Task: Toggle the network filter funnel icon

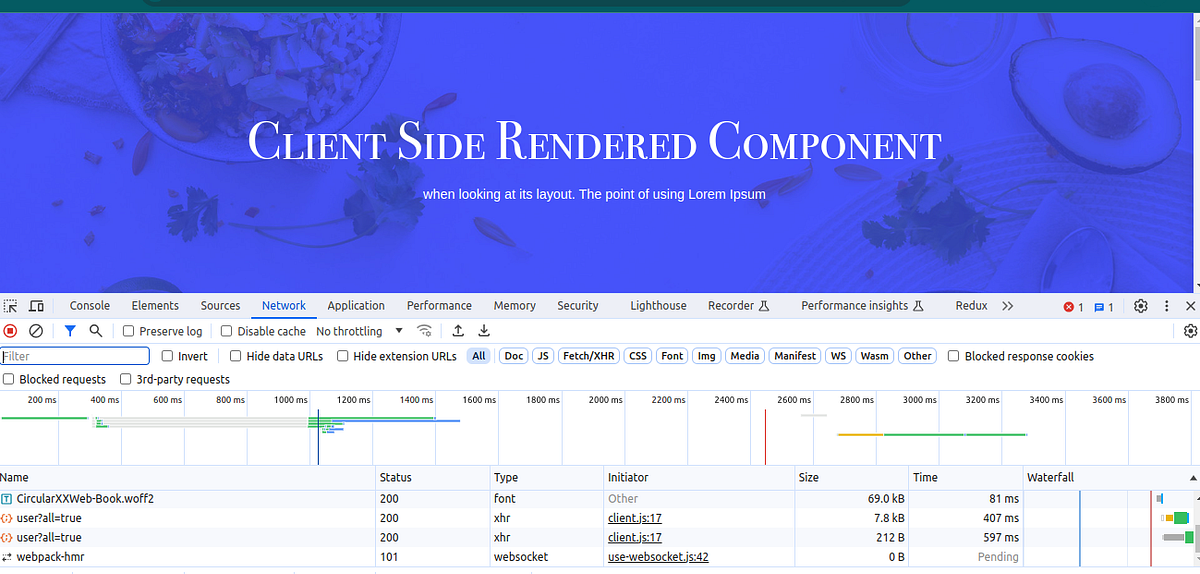Action: [70, 331]
